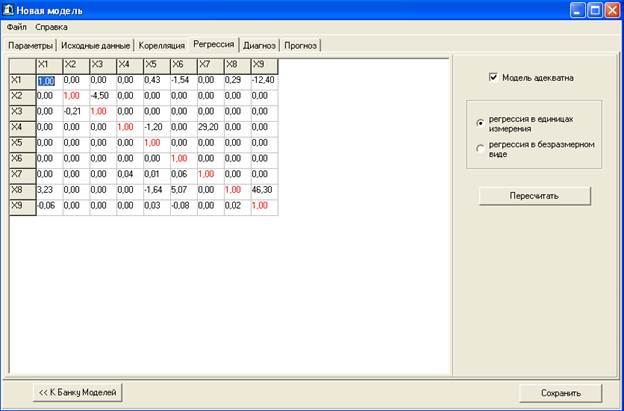
Task: Switch to the Диагноз tab
Action: point(259,45)
